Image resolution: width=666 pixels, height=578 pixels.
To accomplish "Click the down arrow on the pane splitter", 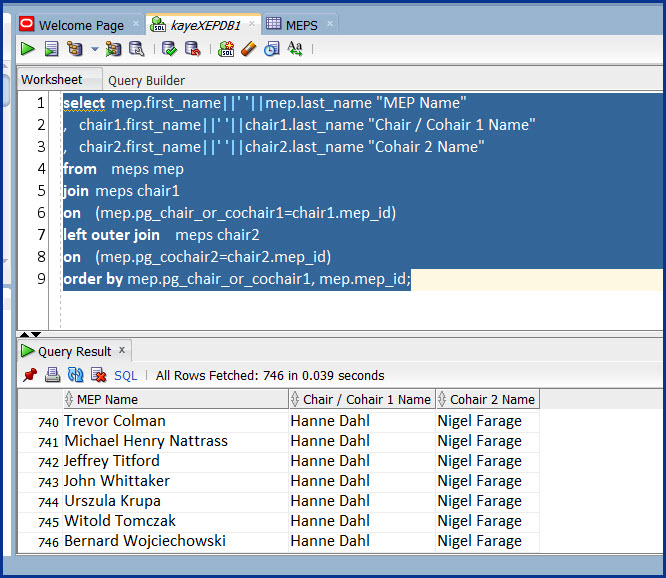I will (x=36, y=335).
